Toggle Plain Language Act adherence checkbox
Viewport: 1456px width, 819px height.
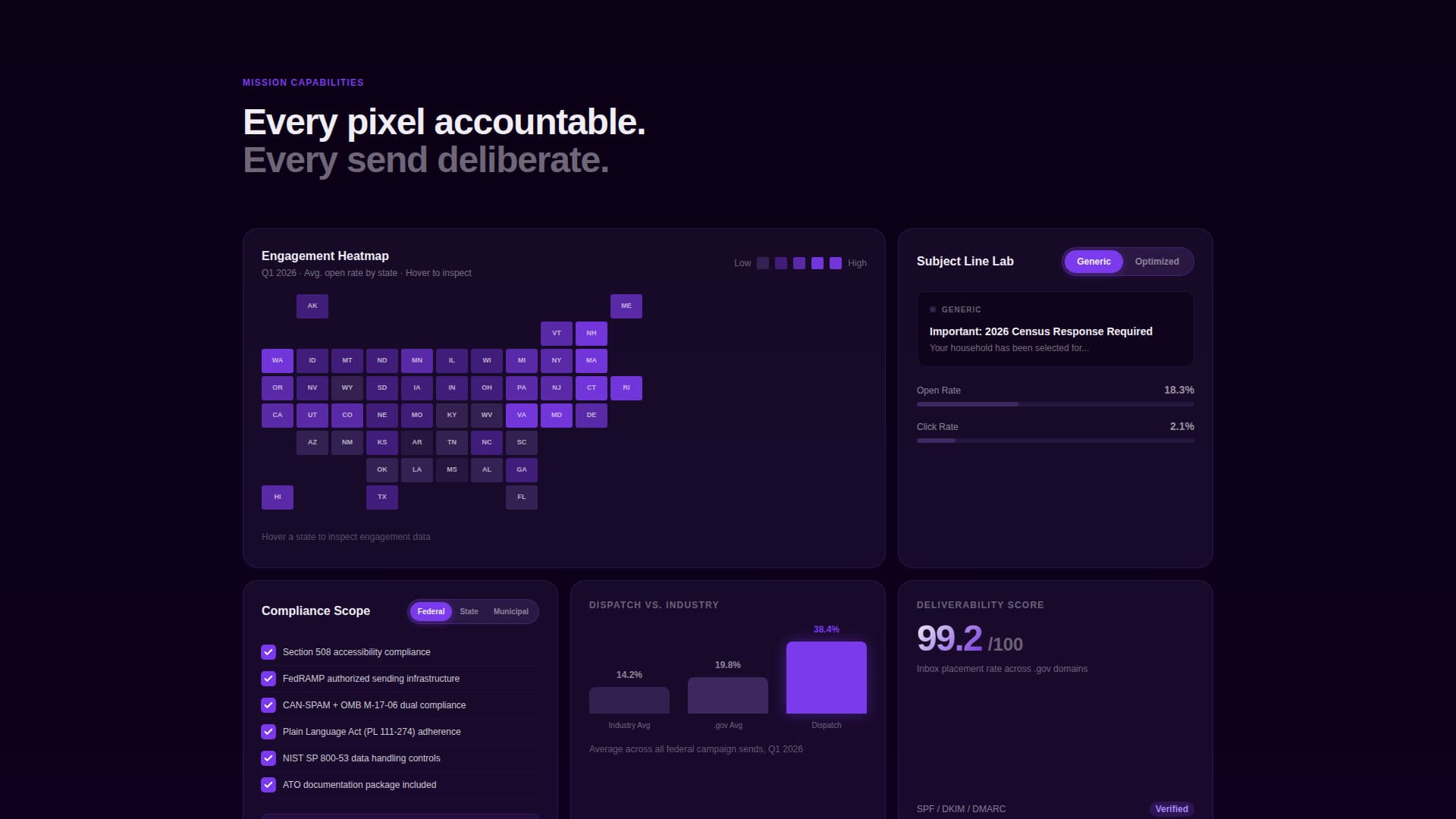(x=268, y=732)
